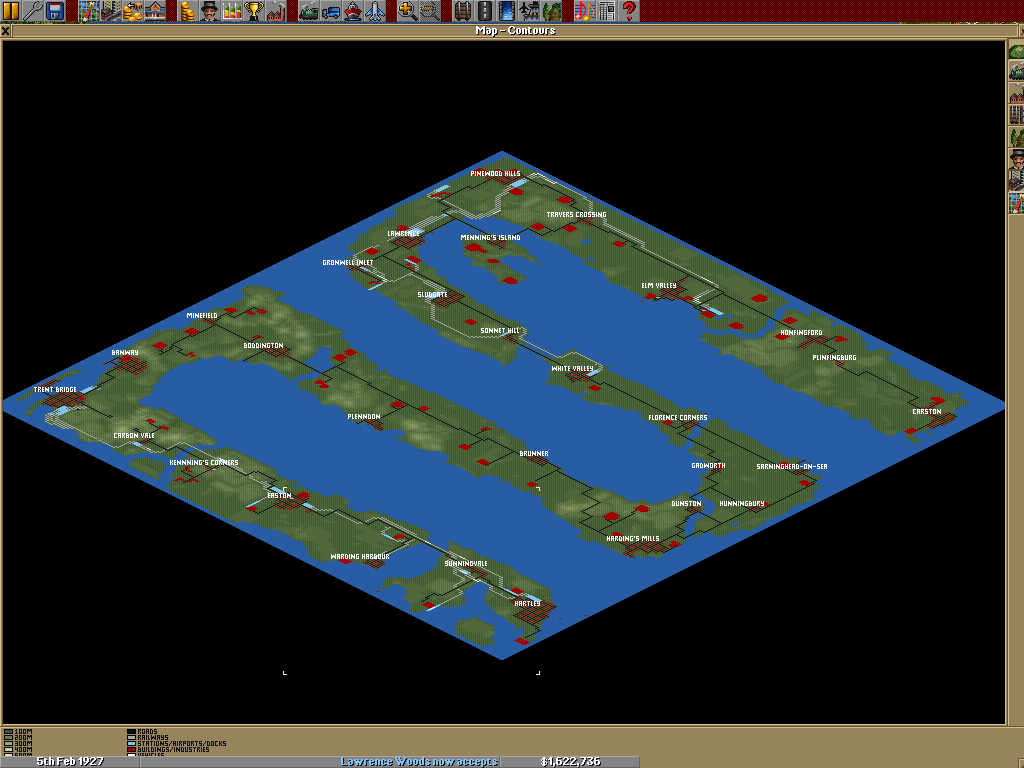1024x768 pixels.
Task: Click the Harding's Mills town label
Action: [x=633, y=539]
